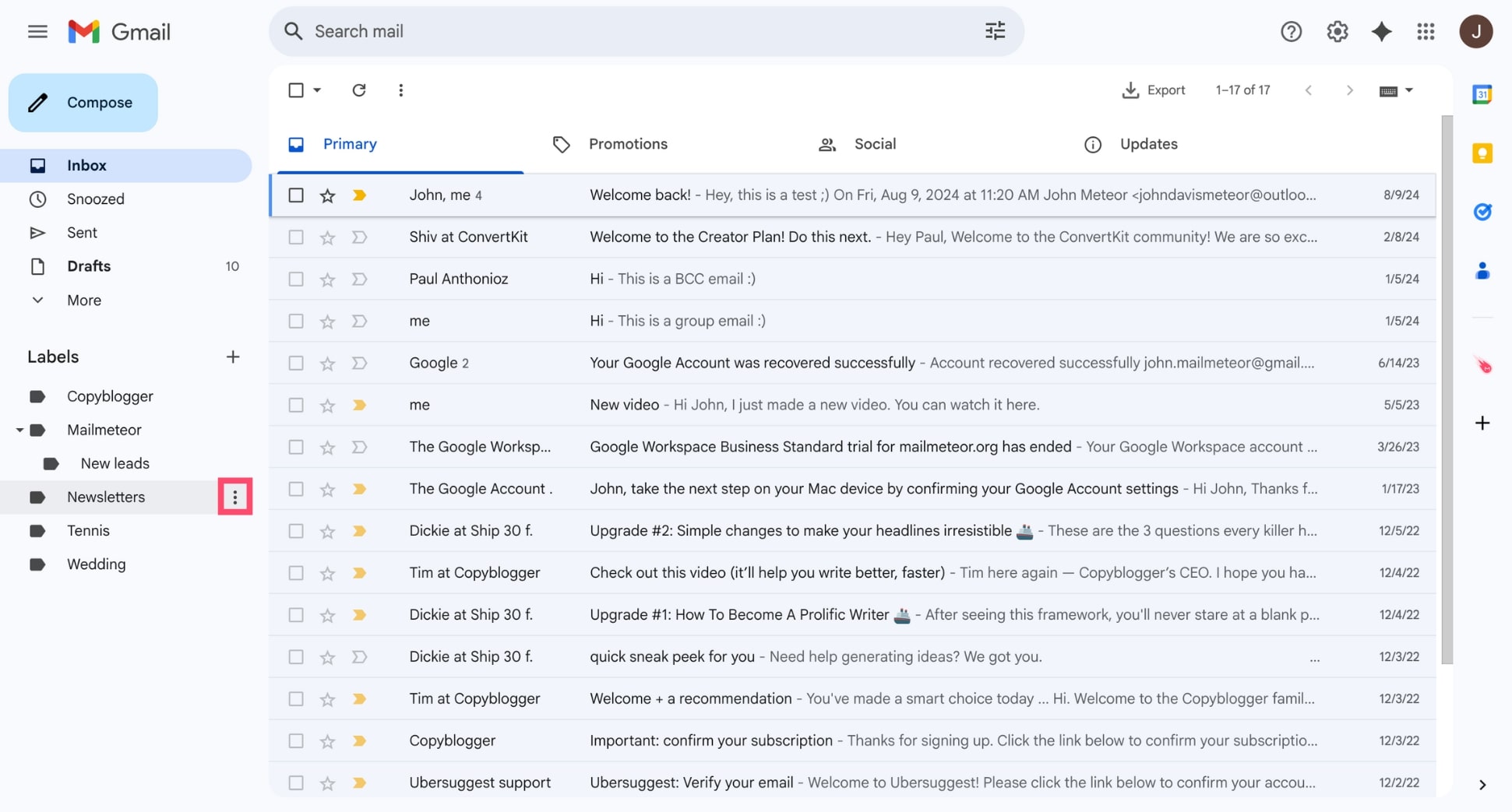Viewport: 1512px width, 812px height.
Task: Open Settings gear icon
Action: pyautogui.click(x=1337, y=31)
